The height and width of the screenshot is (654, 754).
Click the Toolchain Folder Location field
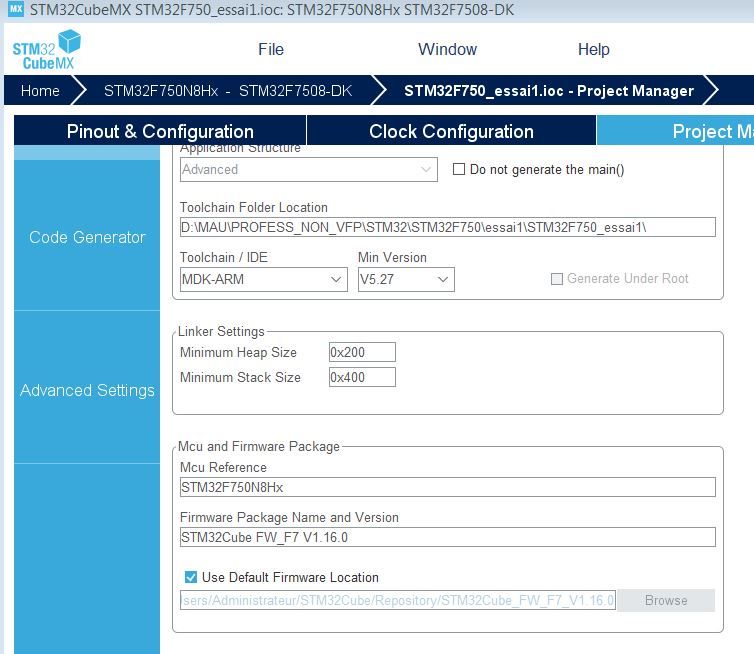pyautogui.click(x=448, y=227)
